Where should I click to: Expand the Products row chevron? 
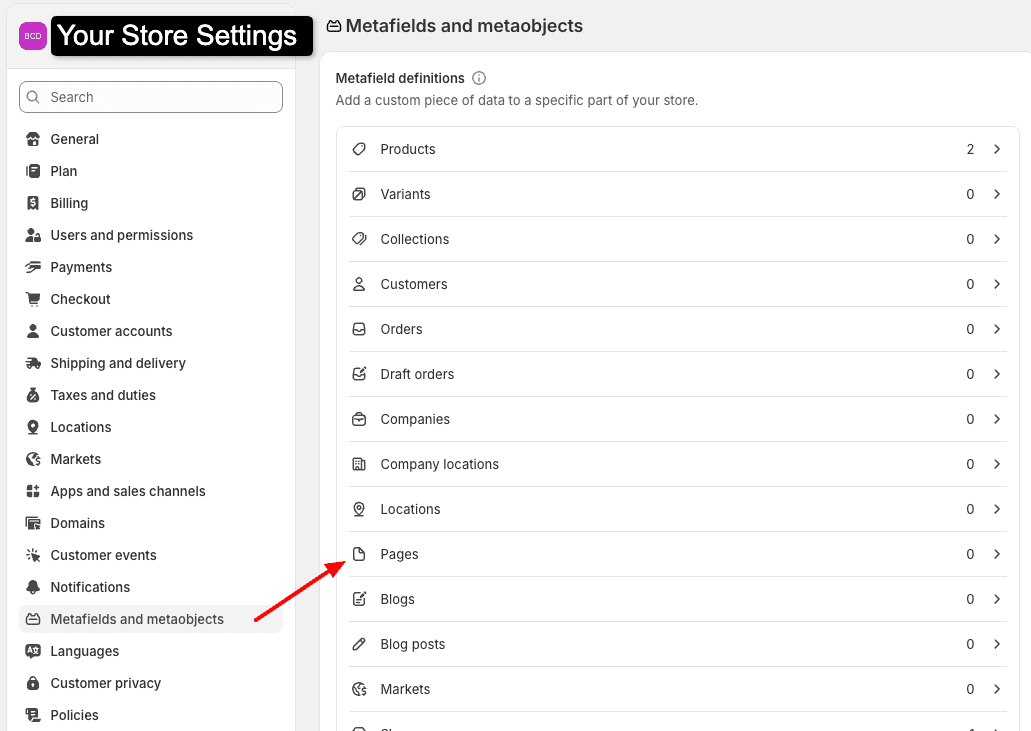[x=997, y=149]
